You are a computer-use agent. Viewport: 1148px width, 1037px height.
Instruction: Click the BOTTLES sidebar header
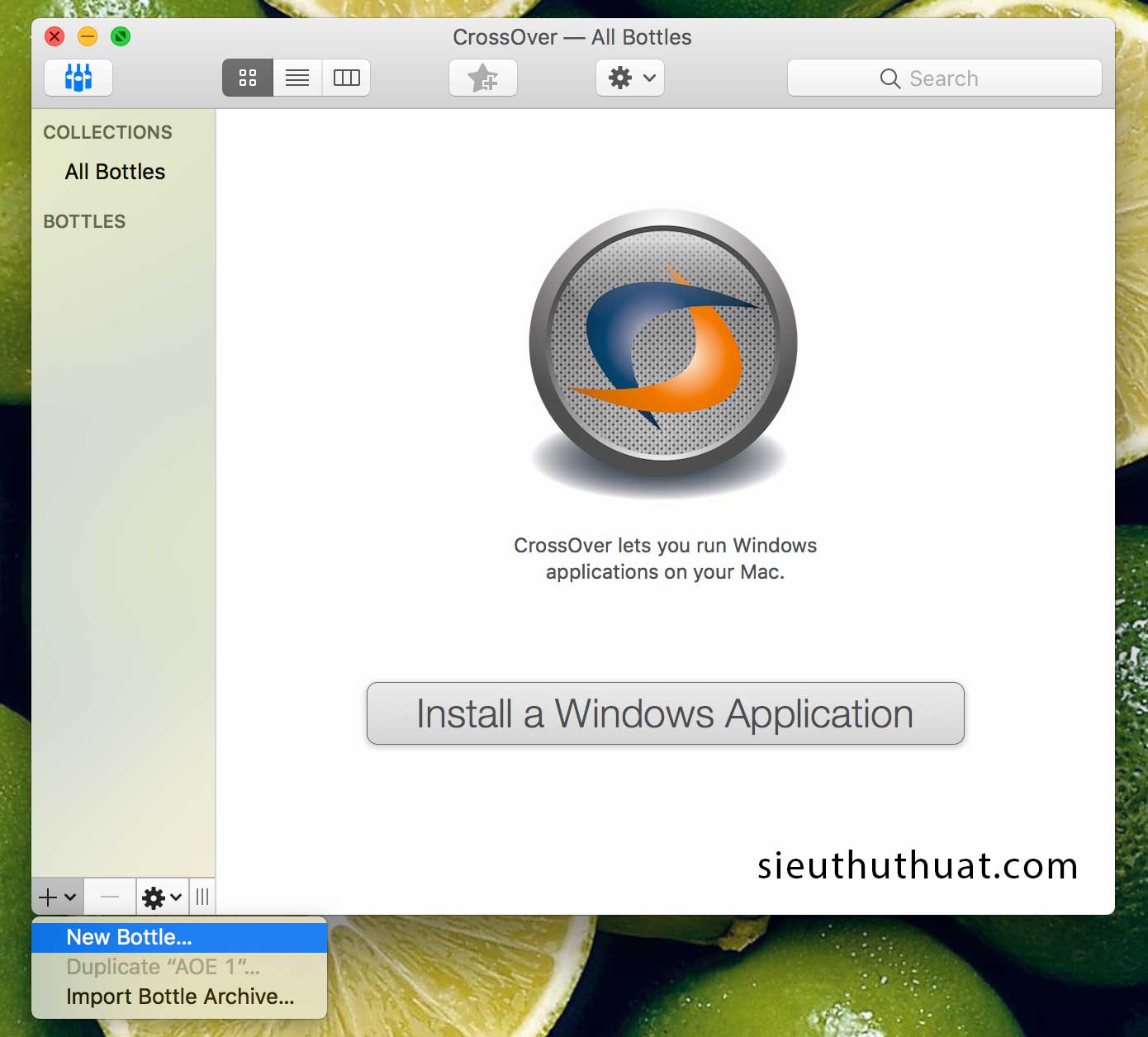84,221
